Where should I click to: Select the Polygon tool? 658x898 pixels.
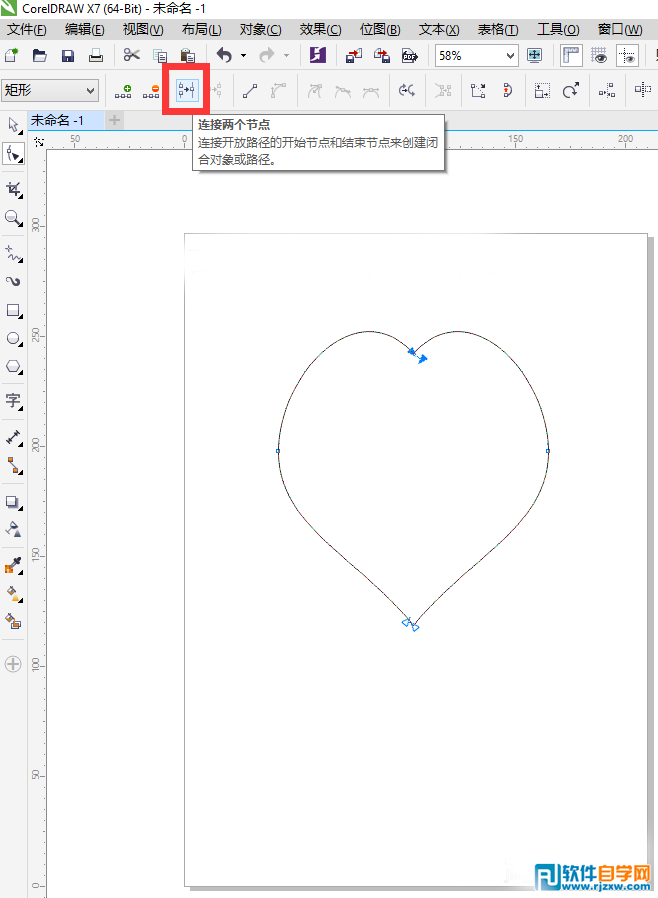click(x=14, y=367)
